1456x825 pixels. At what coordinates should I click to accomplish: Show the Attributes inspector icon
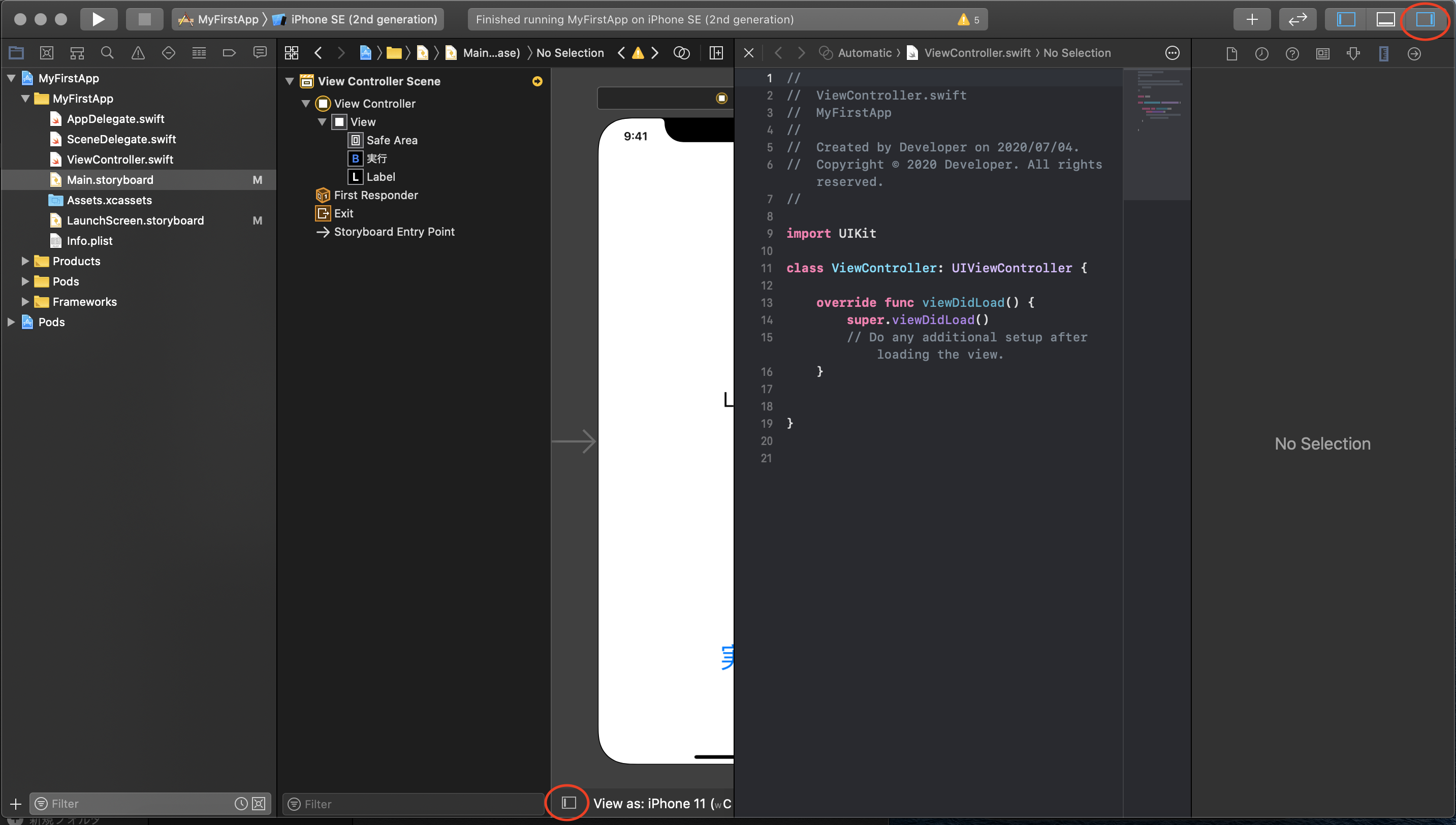[1353, 54]
